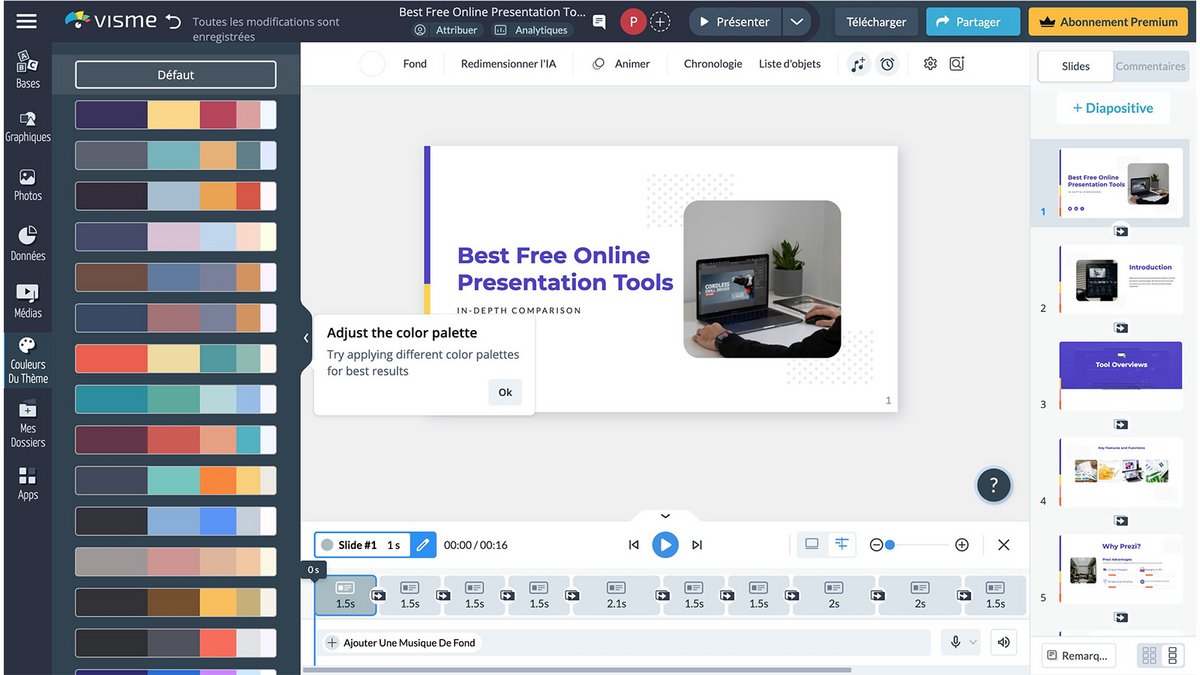The image size is (1200, 675).
Task: Zoom in timeline with plus icon
Action: pos(962,545)
